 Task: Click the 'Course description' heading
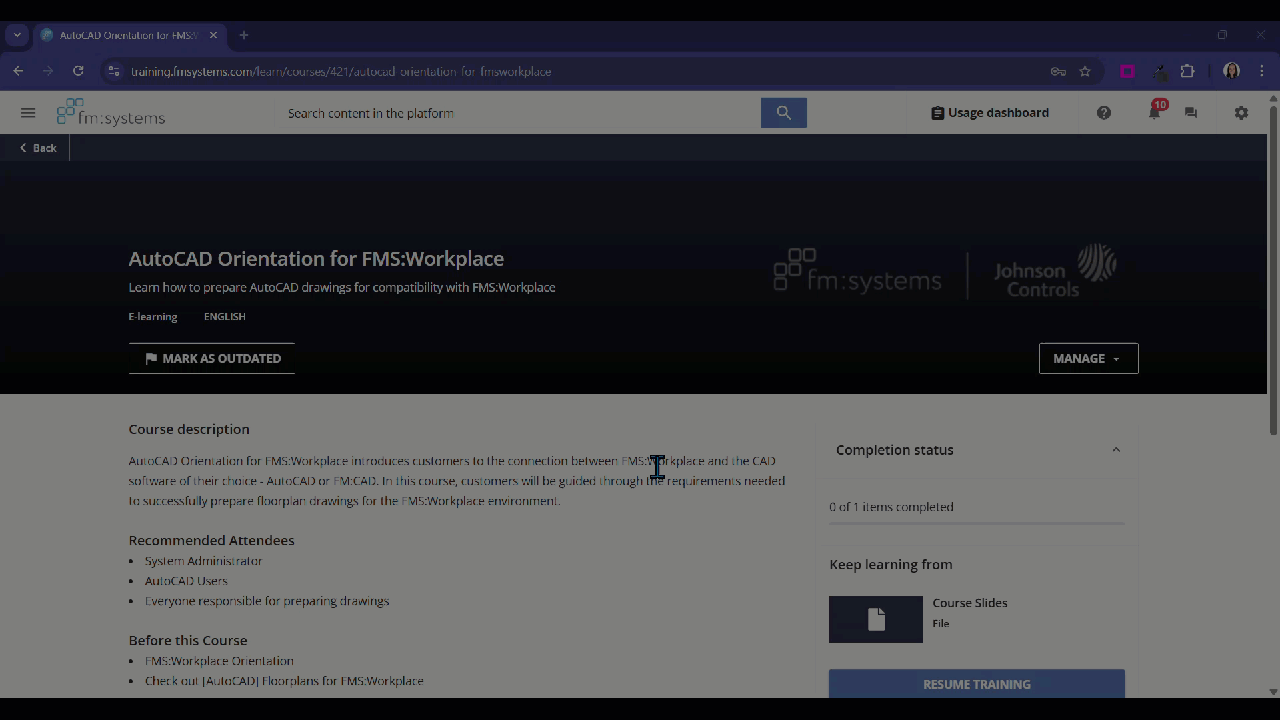point(189,429)
